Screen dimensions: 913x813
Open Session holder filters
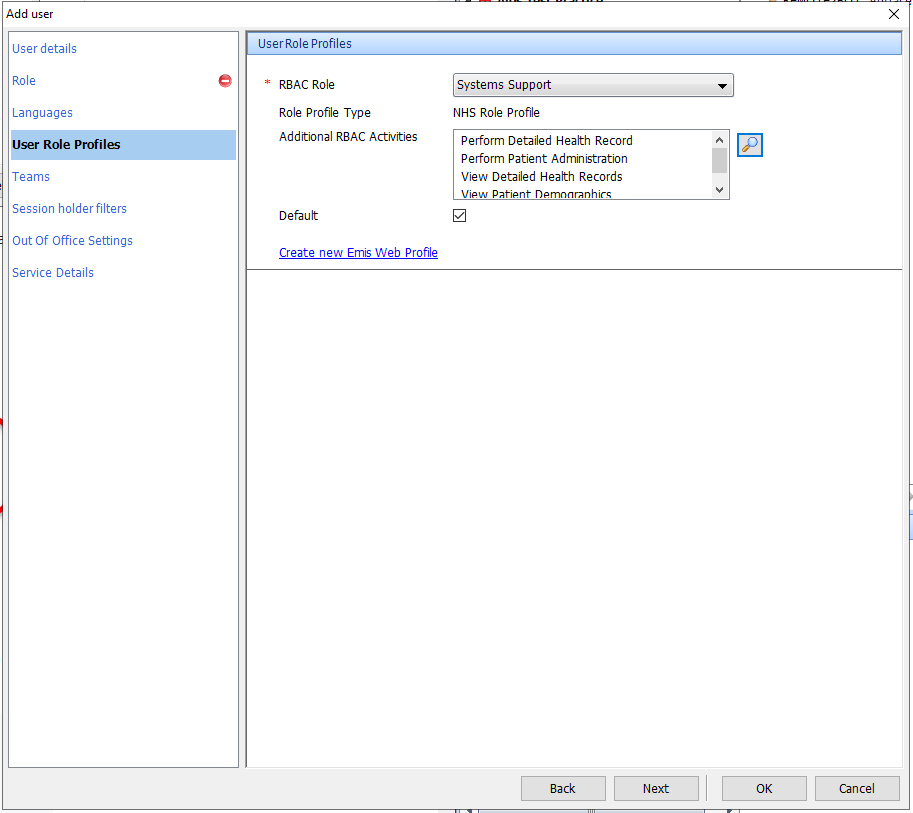[x=69, y=208]
